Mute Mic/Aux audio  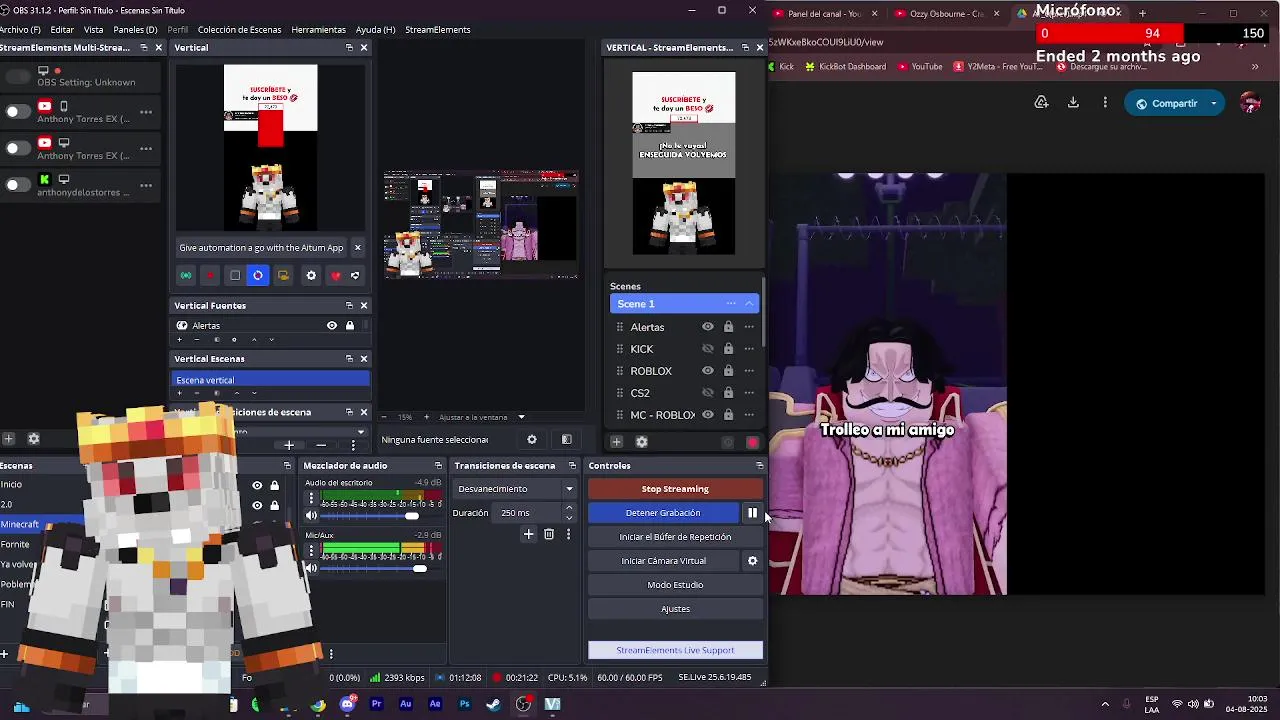pos(311,569)
